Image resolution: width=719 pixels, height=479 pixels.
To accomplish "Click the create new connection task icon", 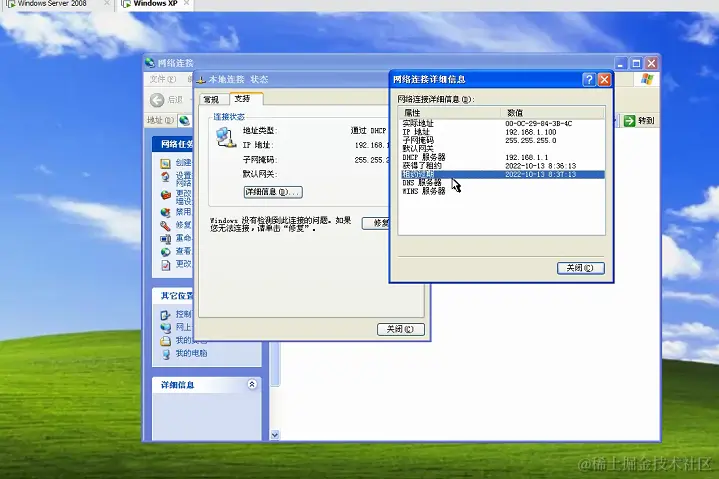I will [166, 163].
